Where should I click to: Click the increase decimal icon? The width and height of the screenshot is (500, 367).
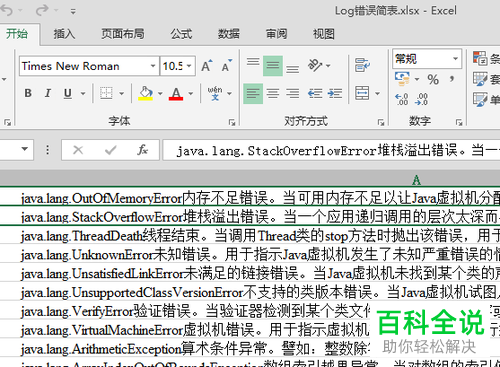click(x=402, y=99)
